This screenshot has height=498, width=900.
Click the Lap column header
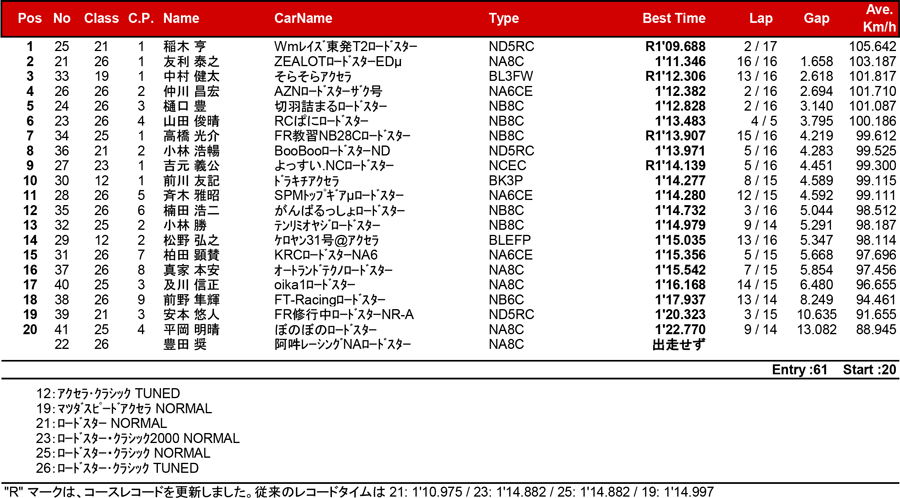[761, 18]
